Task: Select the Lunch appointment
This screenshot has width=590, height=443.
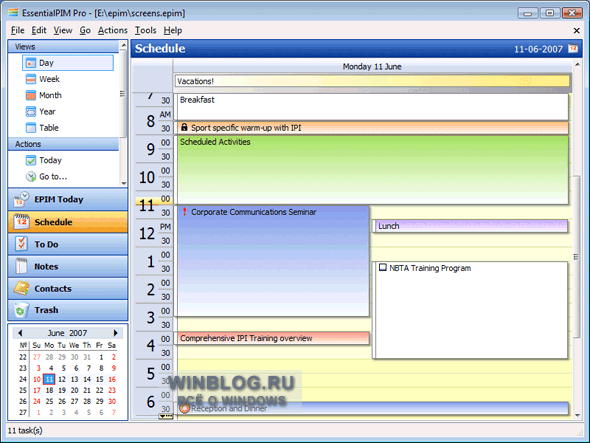Action: 470,226
